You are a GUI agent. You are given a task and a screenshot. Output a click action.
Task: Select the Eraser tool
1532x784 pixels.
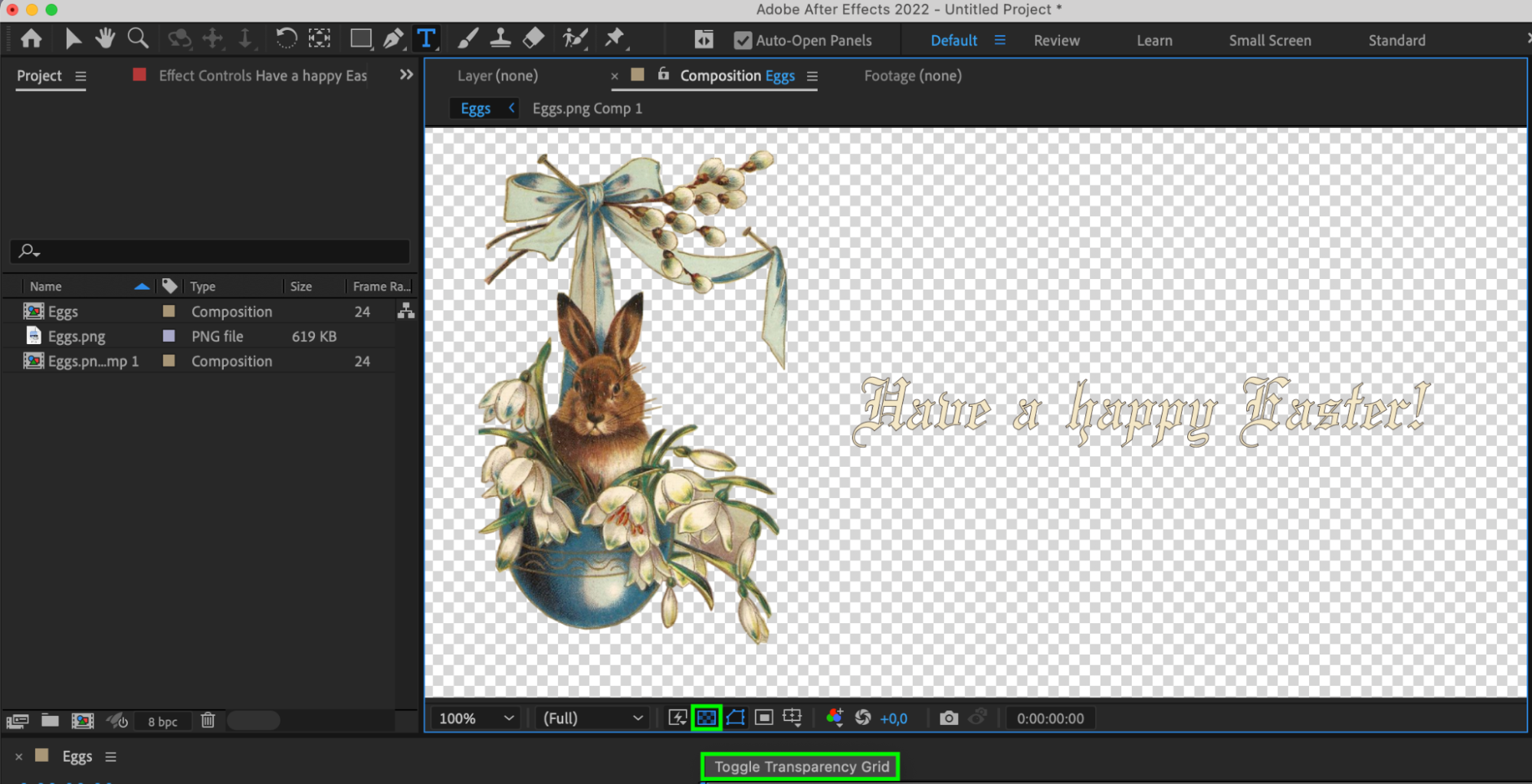[533, 38]
